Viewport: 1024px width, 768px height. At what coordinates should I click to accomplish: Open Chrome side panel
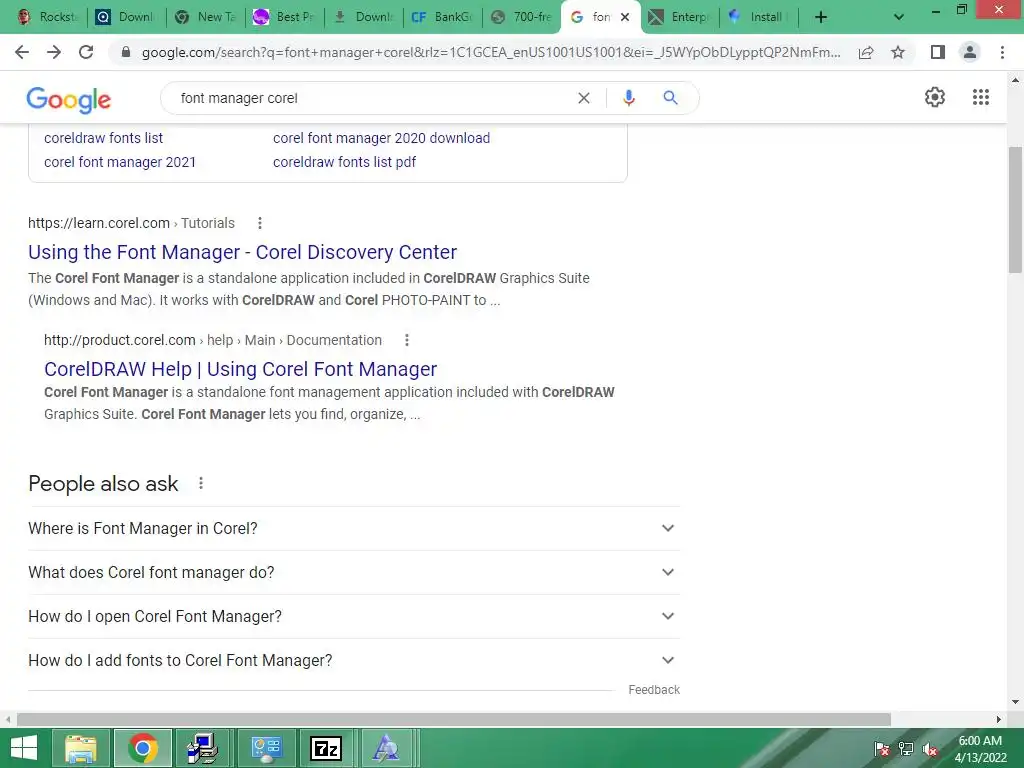tap(938, 52)
